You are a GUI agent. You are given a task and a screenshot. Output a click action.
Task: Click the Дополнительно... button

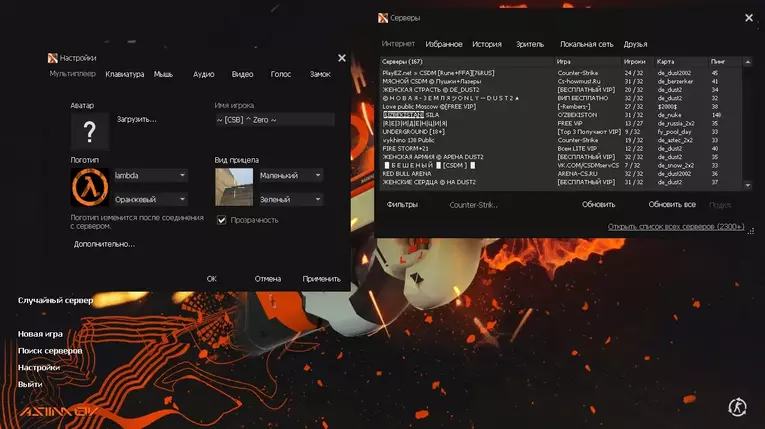(104, 244)
